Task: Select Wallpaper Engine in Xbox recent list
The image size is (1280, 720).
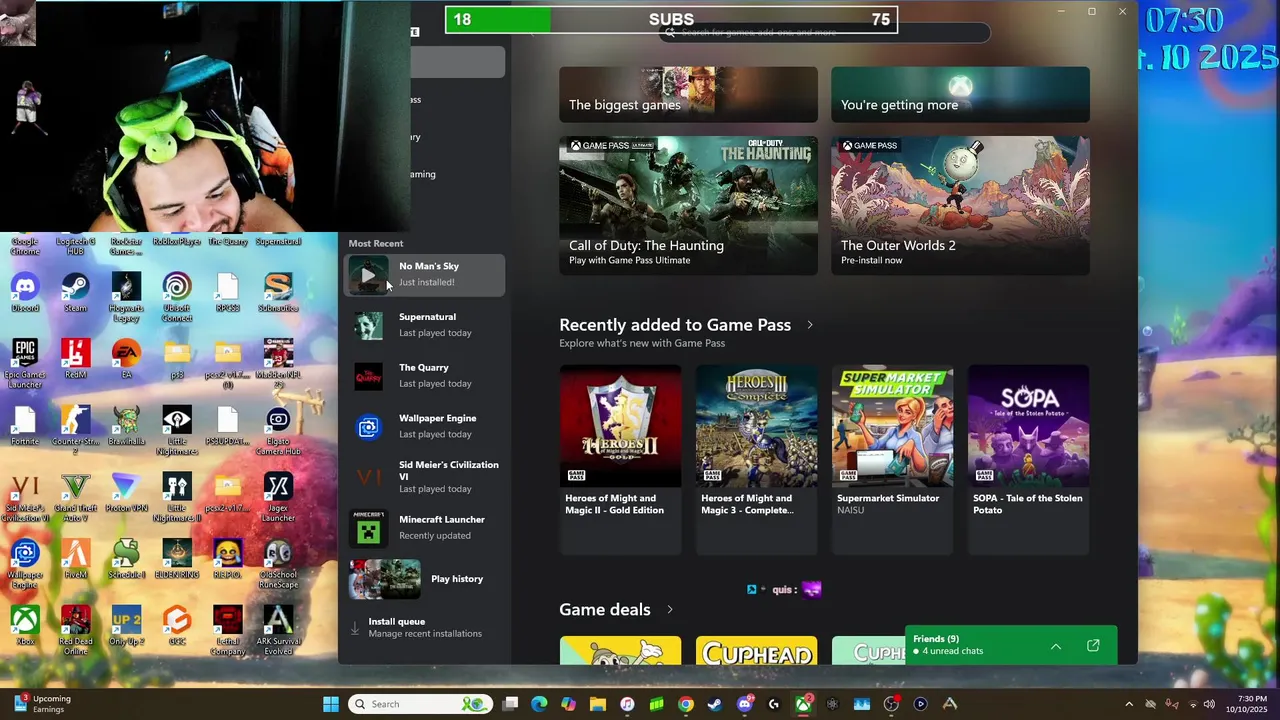Action: pyautogui.click(x=425, y=426)
